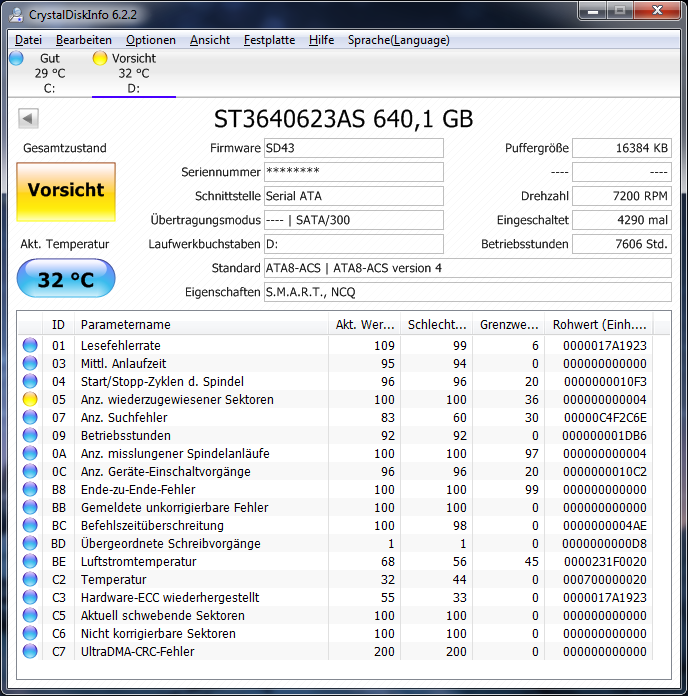The image size is (688, 696).
Task: Click the Schnittstelle field Serial ATA
Action: click(354, 196)
